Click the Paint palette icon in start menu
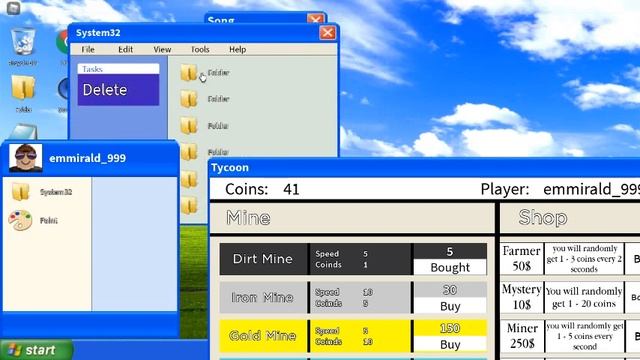Screen dimensions: 640x360 pos(20,220)
